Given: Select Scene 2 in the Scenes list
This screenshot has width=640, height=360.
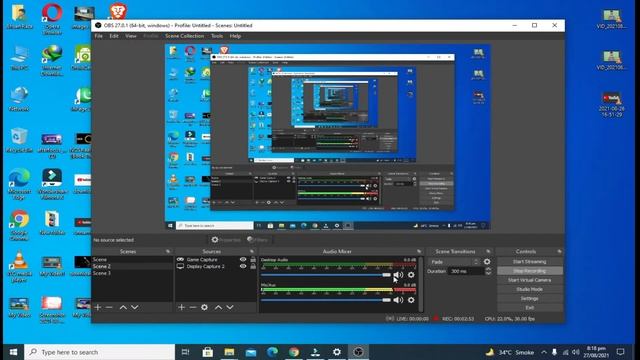Looking at the screenshot, I should point(132,266).
